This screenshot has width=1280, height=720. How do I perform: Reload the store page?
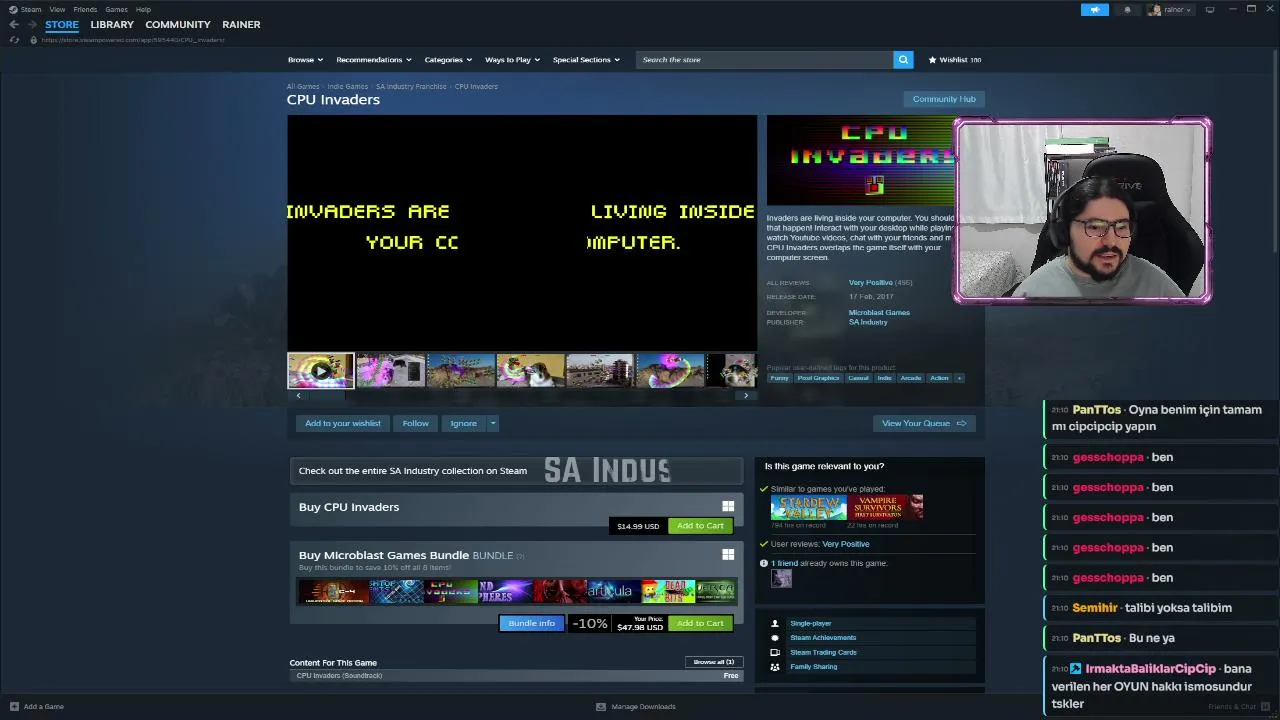14,40
